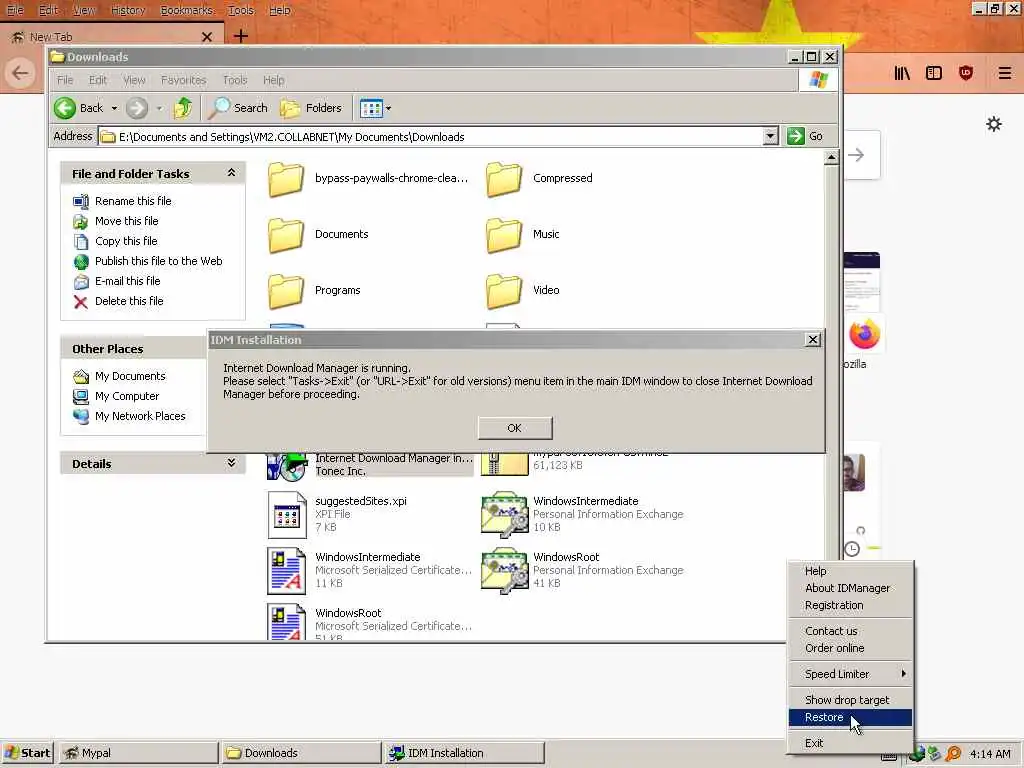Screen dimensions: 1024x768
Task: Open the Explorer Favorites menu
Action: pyautogui.click(x=184, y=80)
